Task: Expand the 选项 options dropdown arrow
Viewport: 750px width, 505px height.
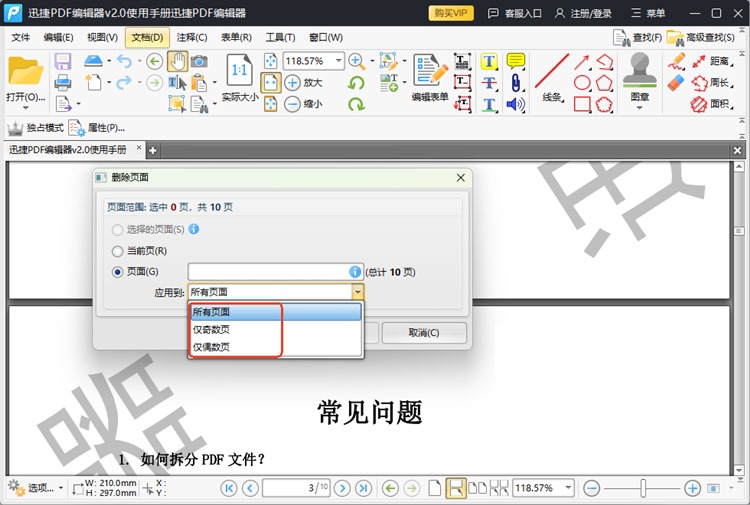Action: (x=61, y=488)
